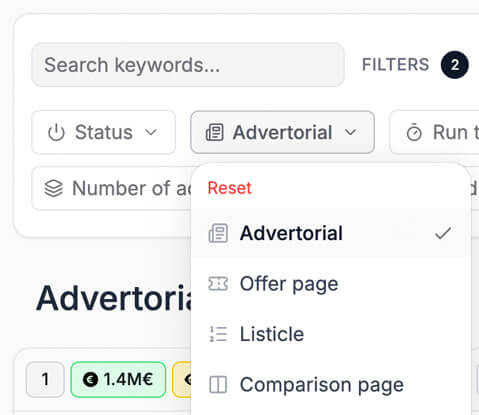Uncheck the Advertorial option checkmark
This screenshot has width=479, height=415.
click(x=443, y=233)
